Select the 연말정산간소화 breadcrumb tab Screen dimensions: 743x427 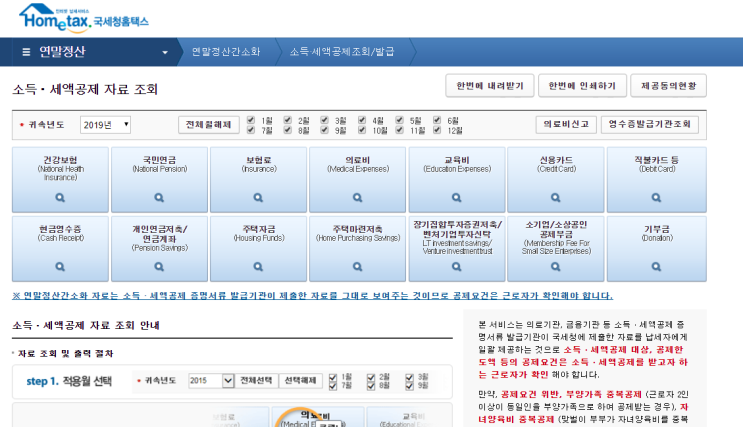click(226, 52)
